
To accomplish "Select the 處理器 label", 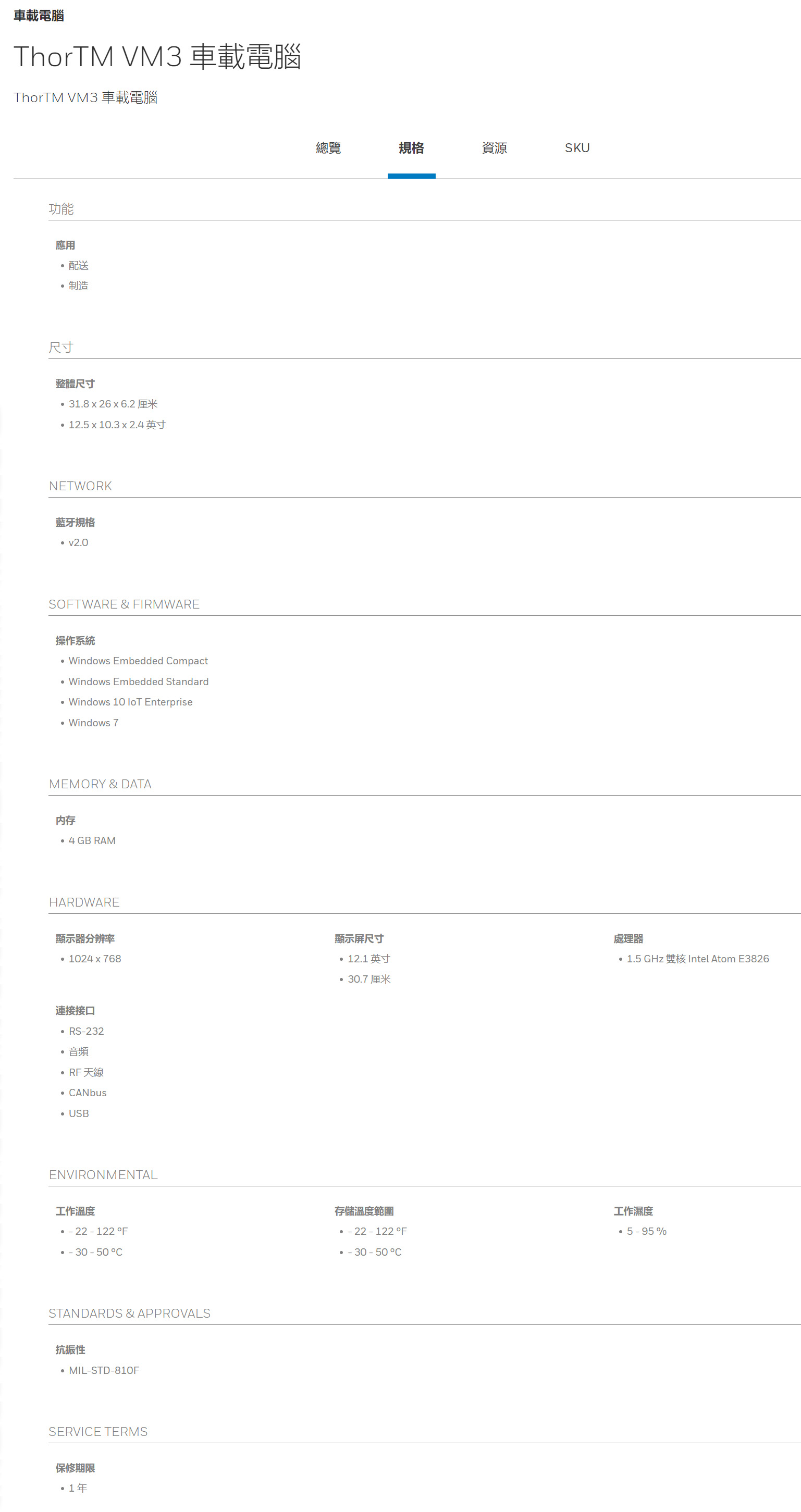I will (629, 938).
